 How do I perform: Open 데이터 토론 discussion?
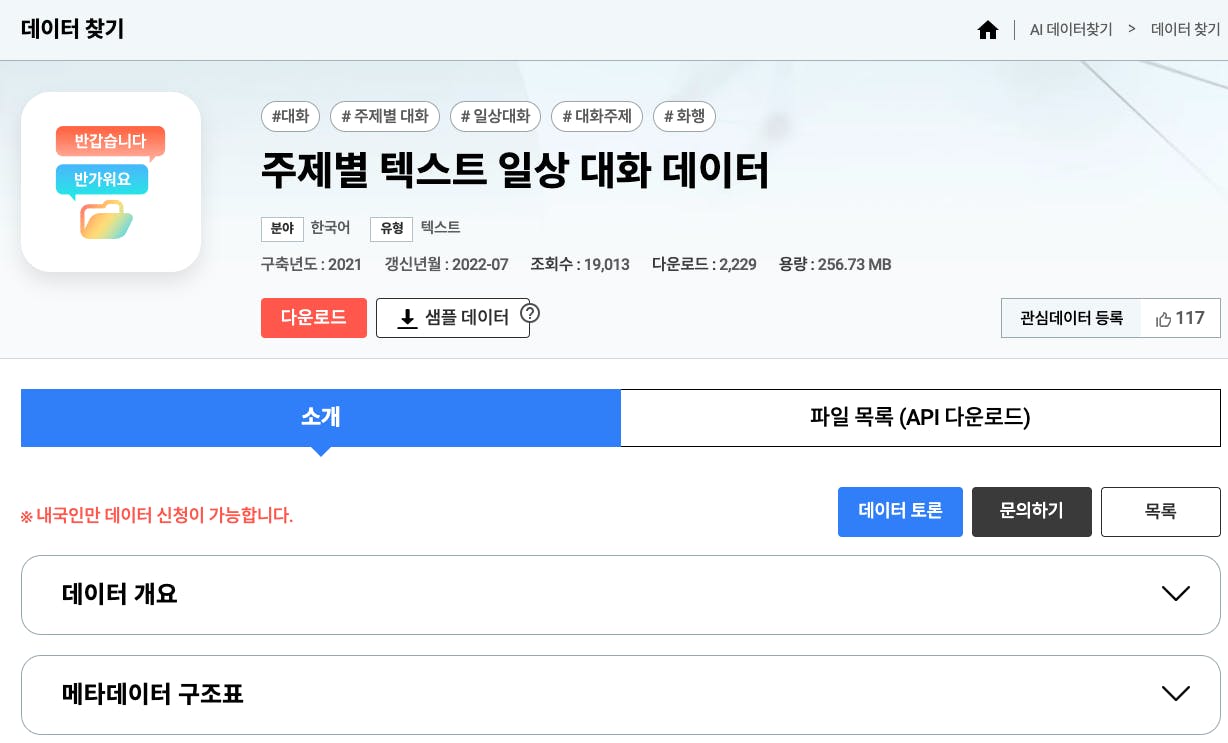coord(900,512)
